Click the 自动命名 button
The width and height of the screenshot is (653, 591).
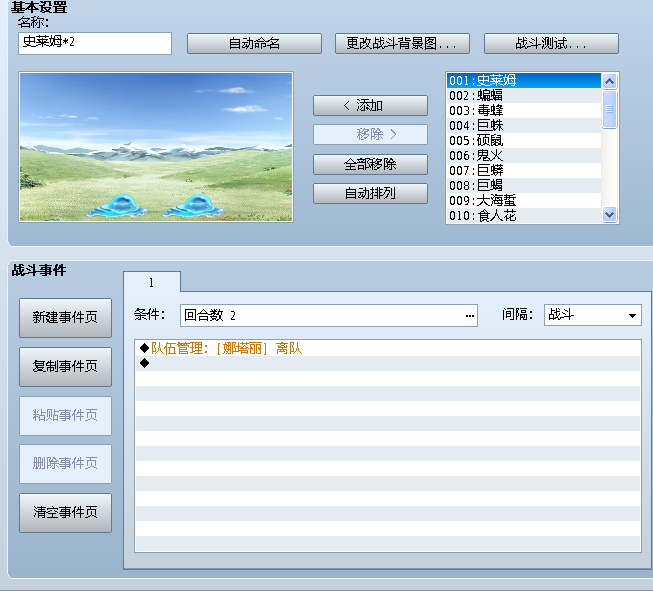(x=254, y=43)
